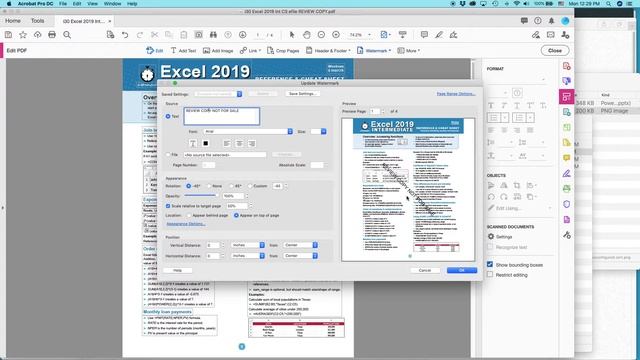Viewport: 640px width, 360px height.
Task: Select the 45° rotation radio button
Action: click(231, 186)
